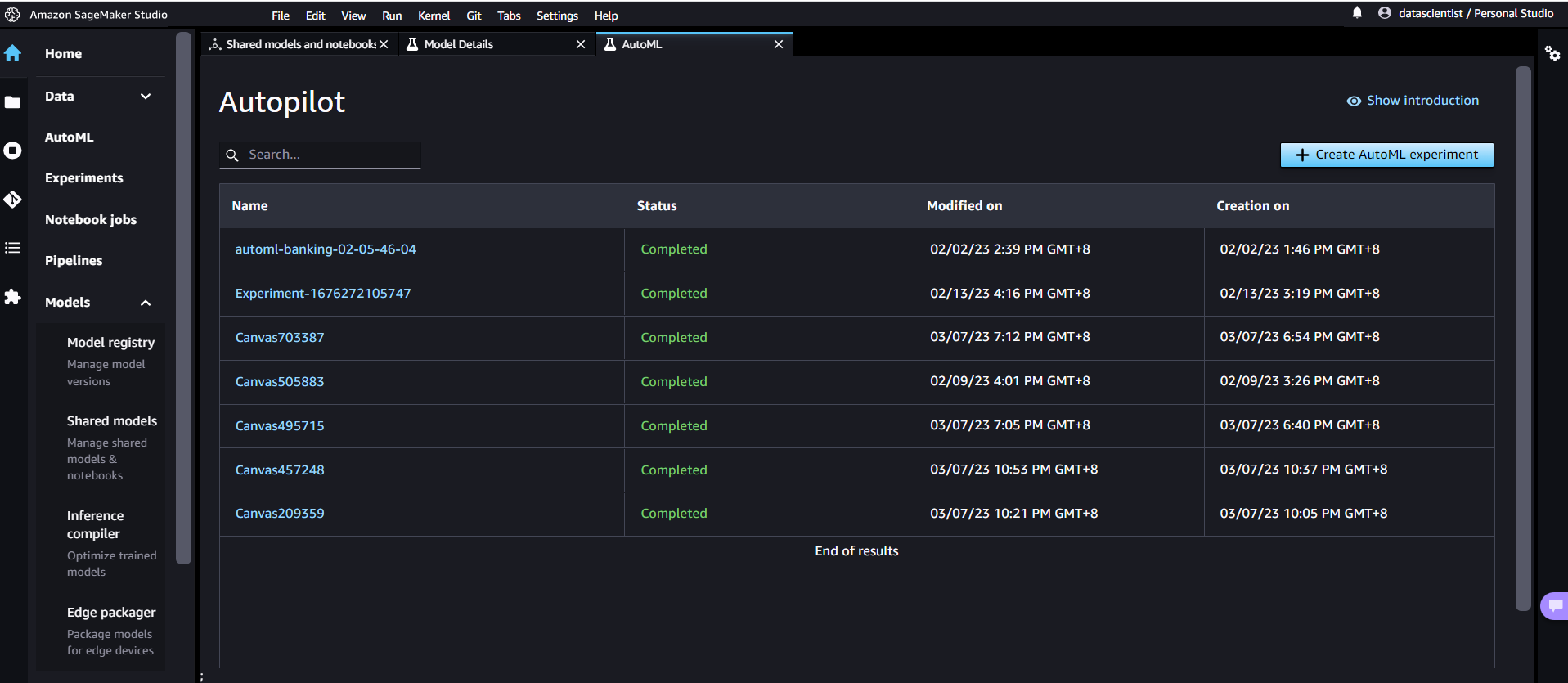The image size is (1568, 683).
Task: Click the left sidebar scrollbar
Action: [x=183, y=299]
